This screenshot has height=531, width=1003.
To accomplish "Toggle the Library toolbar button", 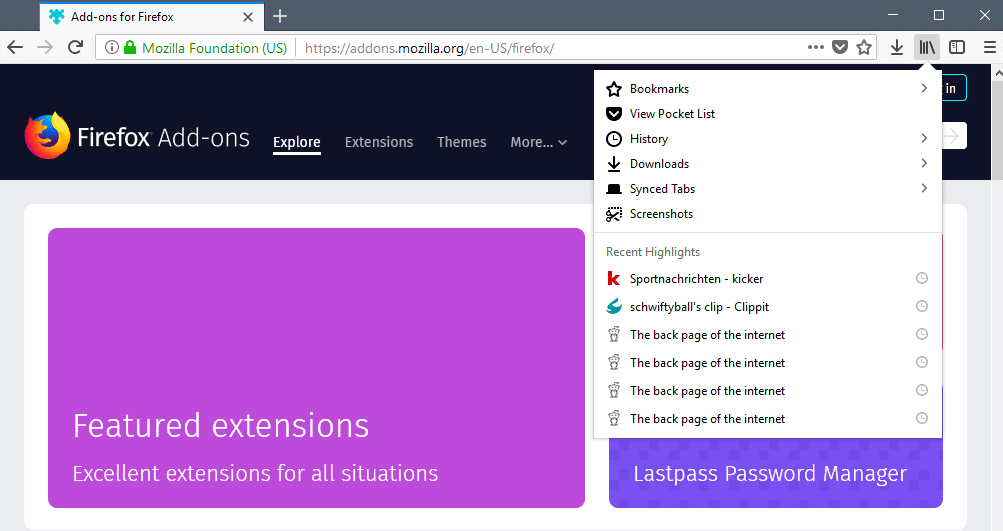I will tap(927, 47).
